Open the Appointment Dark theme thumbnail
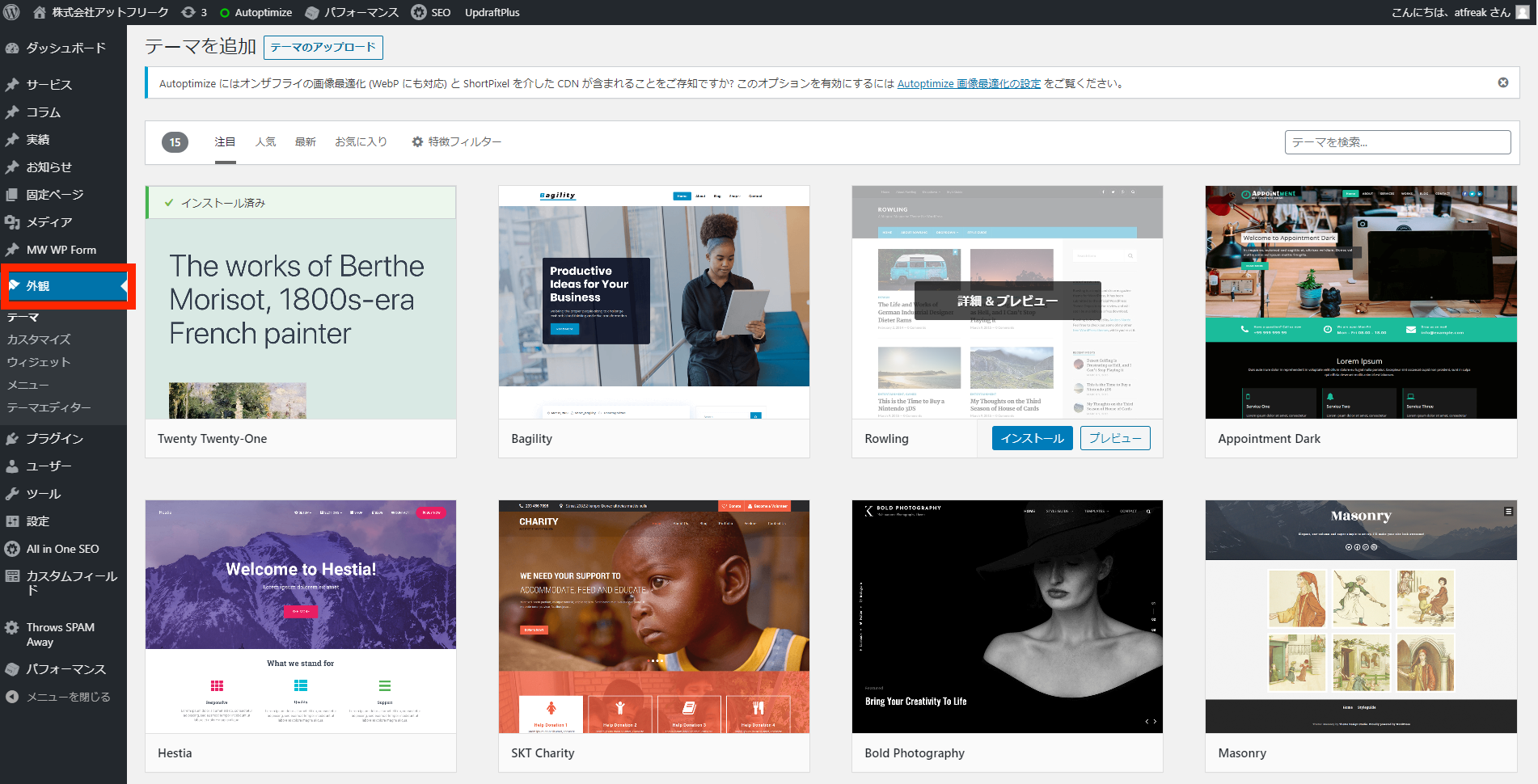 (1361, 302)
